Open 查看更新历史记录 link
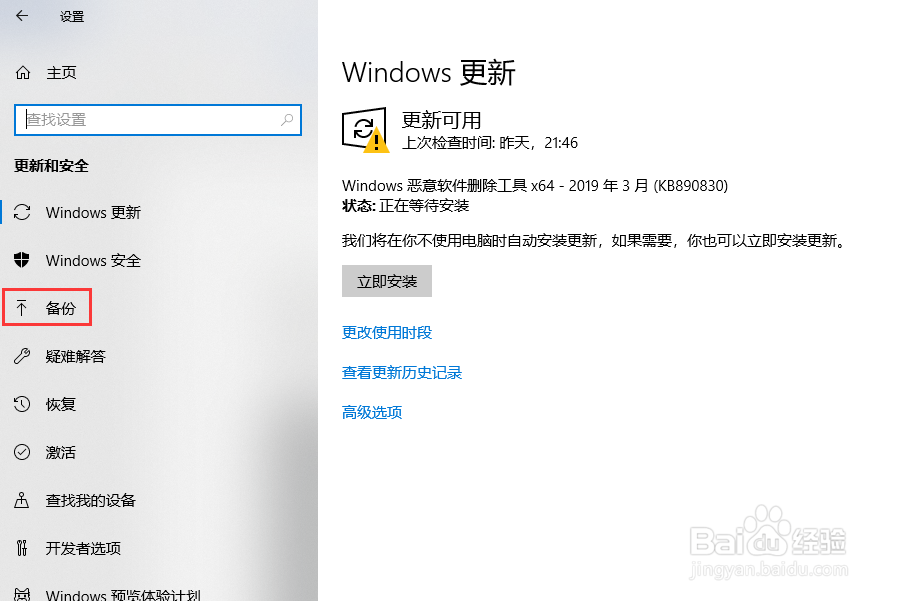 click(402, 373)
